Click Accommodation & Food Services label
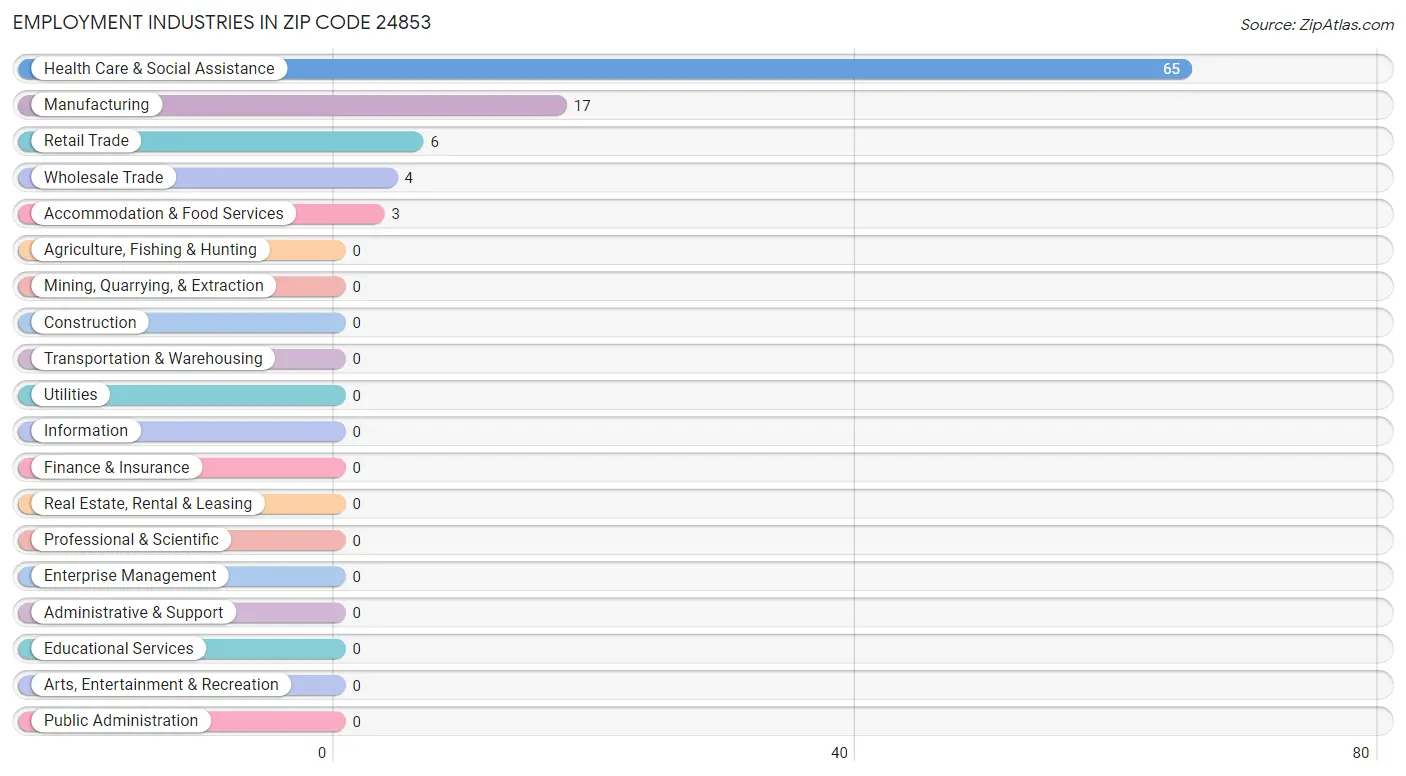Screen dimensions: 1406x776 (164, 213)
